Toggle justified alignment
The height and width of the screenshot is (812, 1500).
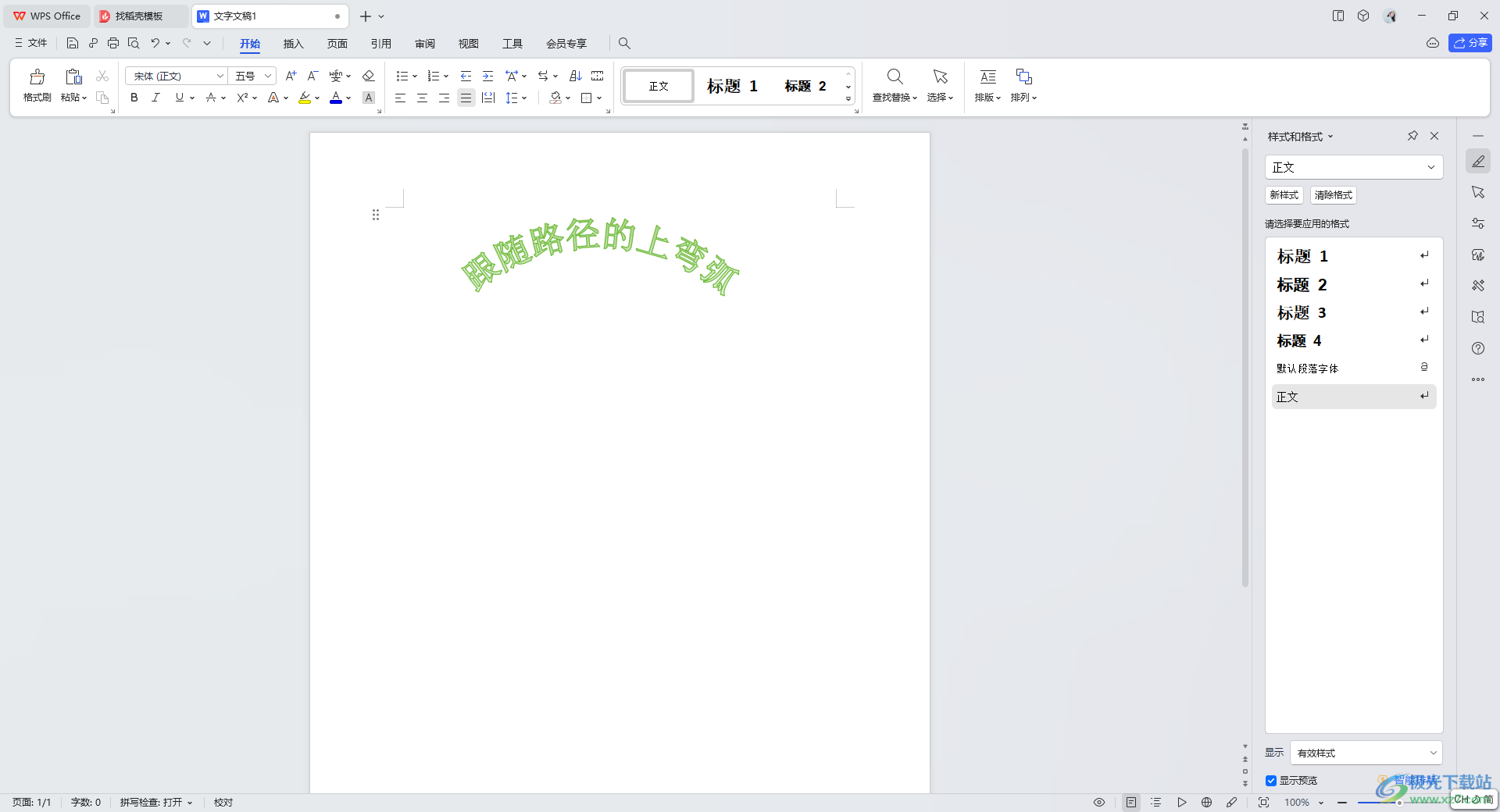[x=466, y=98]
